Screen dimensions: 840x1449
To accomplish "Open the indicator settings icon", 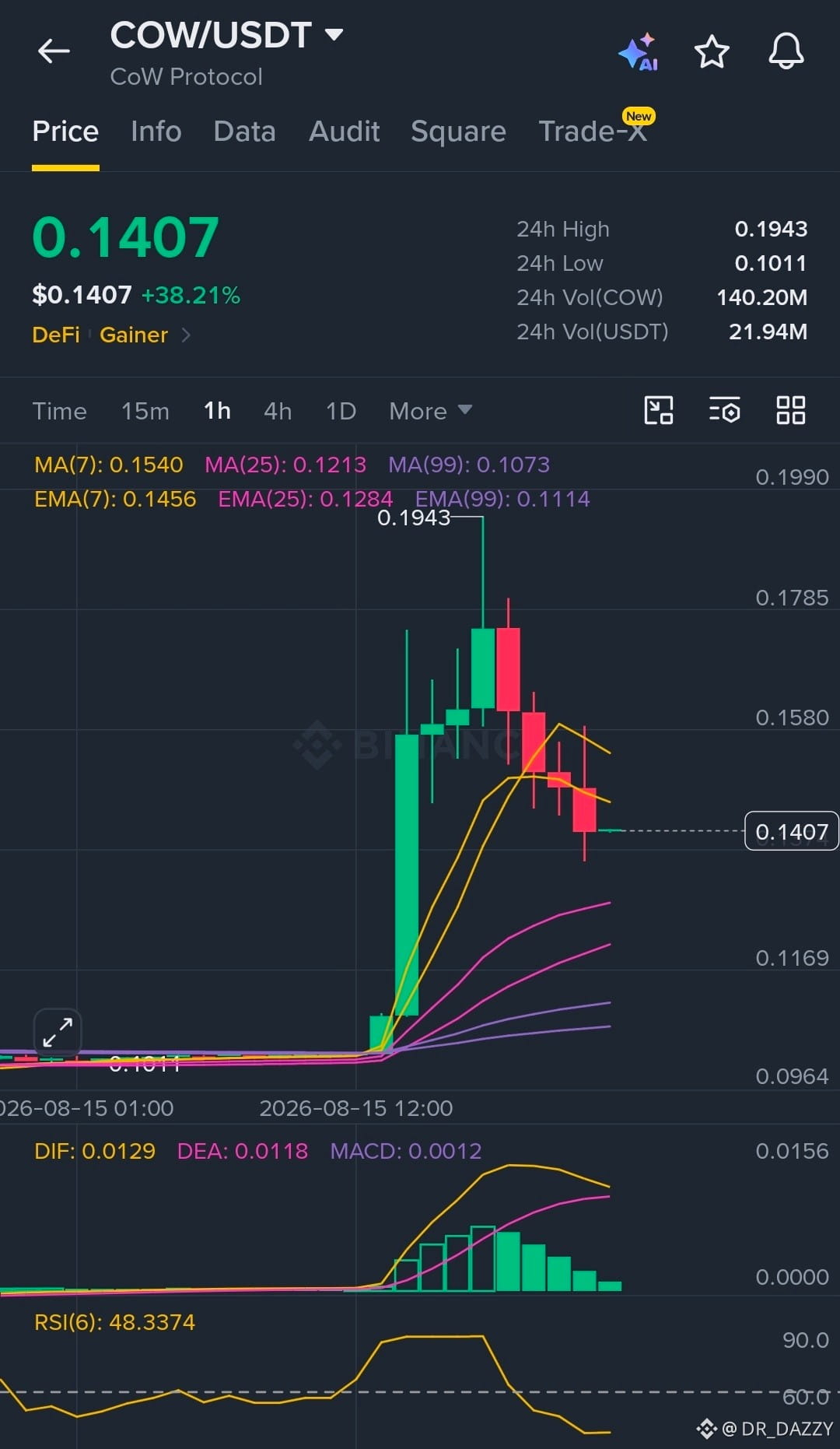I will click(725, 410).
